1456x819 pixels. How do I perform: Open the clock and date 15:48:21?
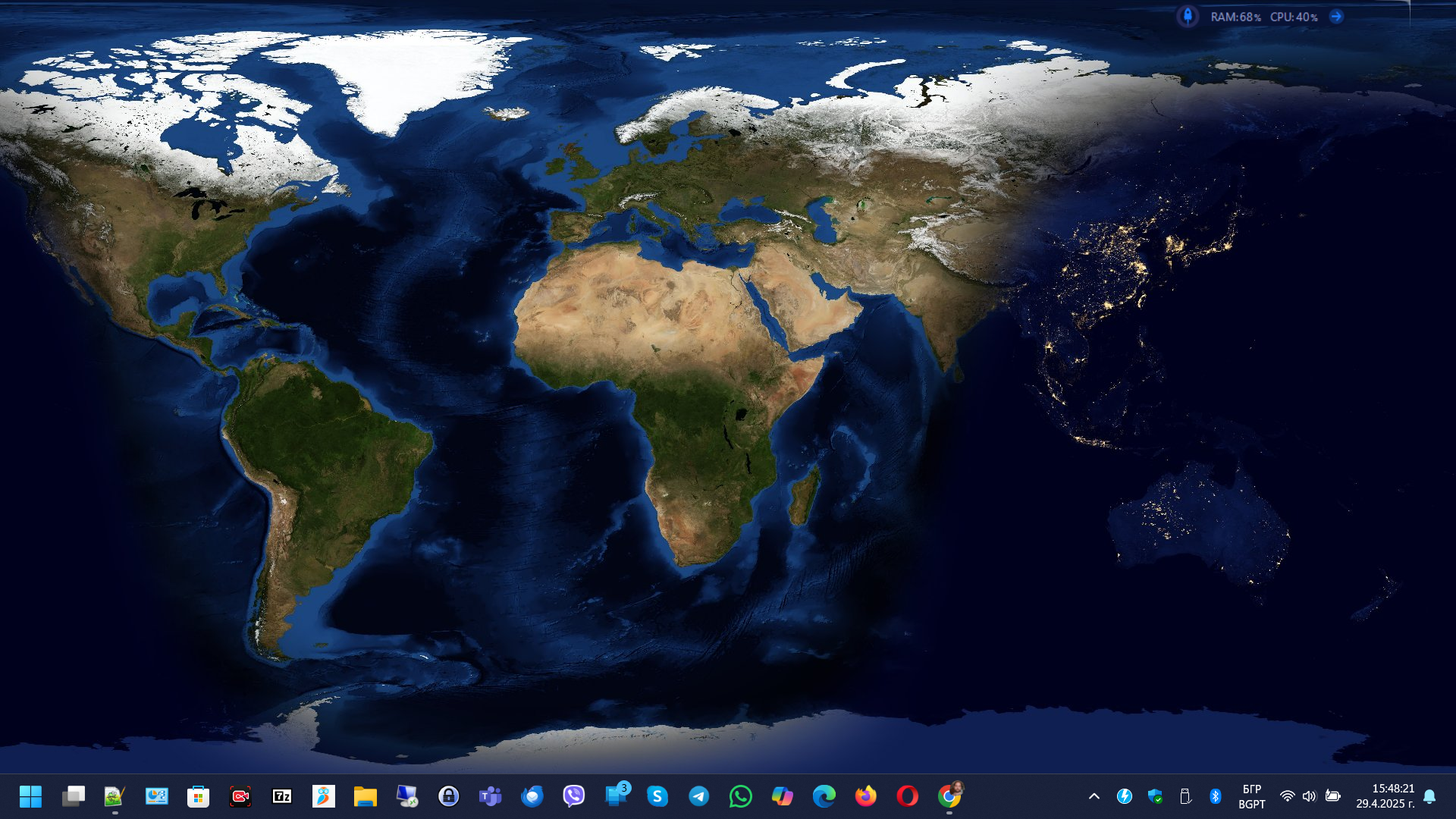click(1385, 796)
